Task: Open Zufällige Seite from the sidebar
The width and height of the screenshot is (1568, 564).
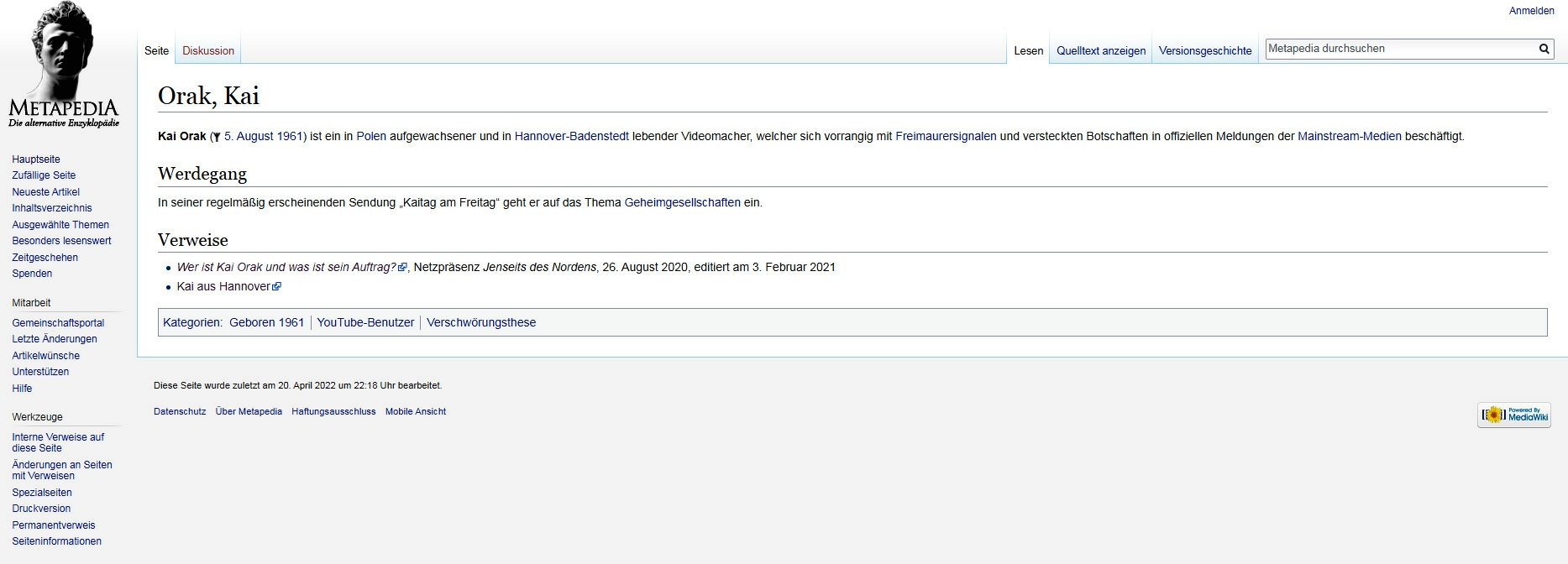Action: point(44,175)
